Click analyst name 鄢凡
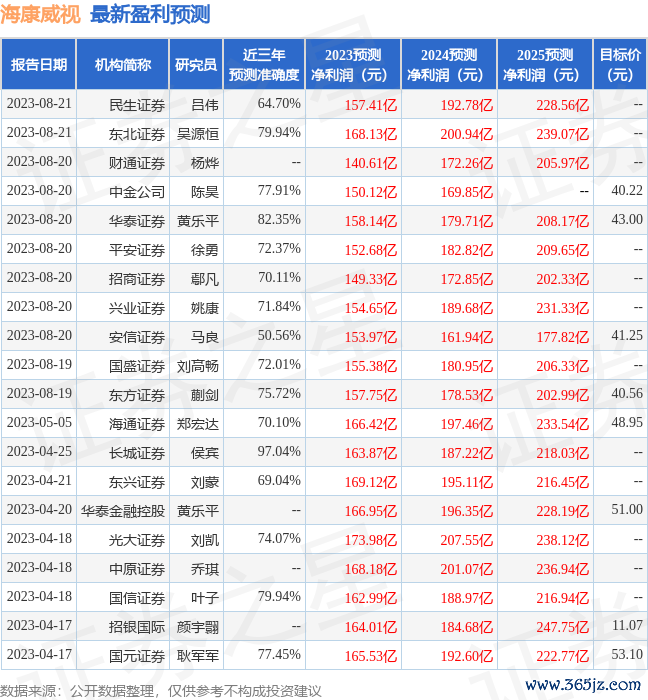Viewport: 648px width, 700px height. [205, 279]
